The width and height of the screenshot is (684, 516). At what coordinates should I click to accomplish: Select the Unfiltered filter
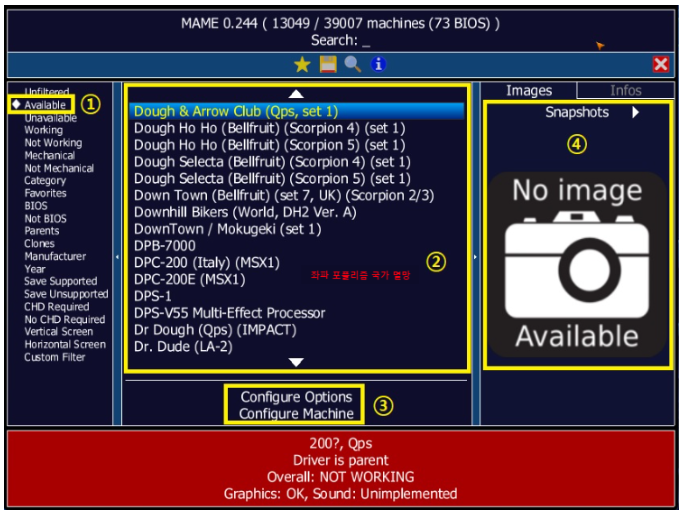coord(47,92)
